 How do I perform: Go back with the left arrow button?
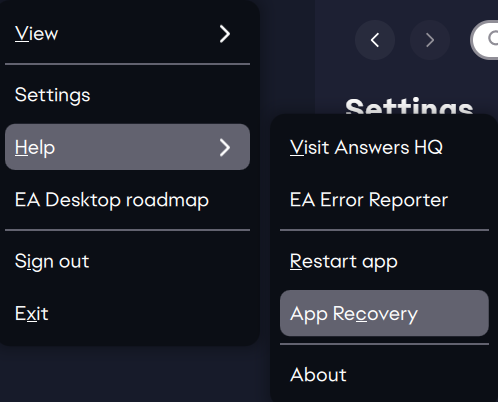[x=375, y=40]
